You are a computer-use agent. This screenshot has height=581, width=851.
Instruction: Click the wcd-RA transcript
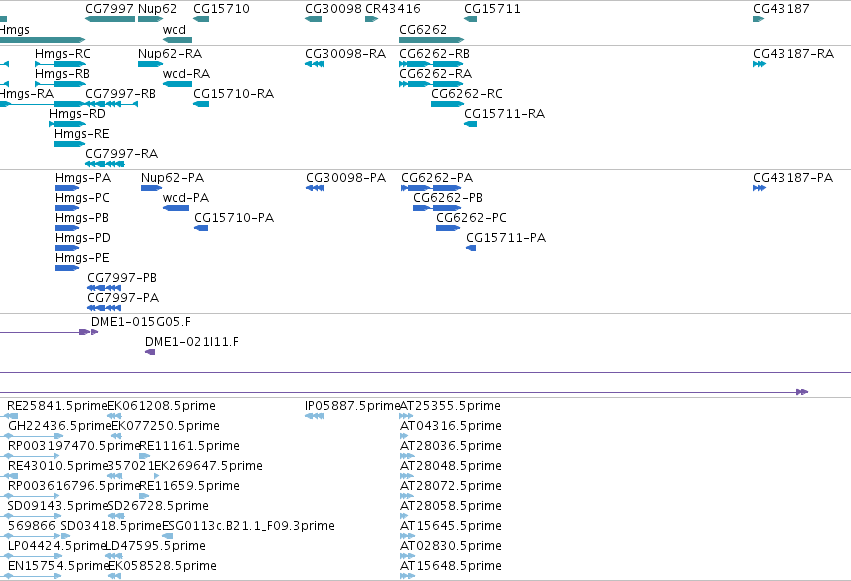[177, 84]
